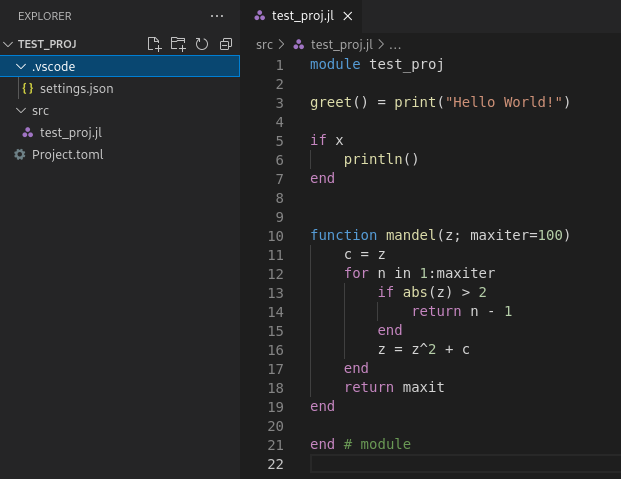Click the New Folder icon in Explorer
The image size is (621, 479).
coord(178,44)
